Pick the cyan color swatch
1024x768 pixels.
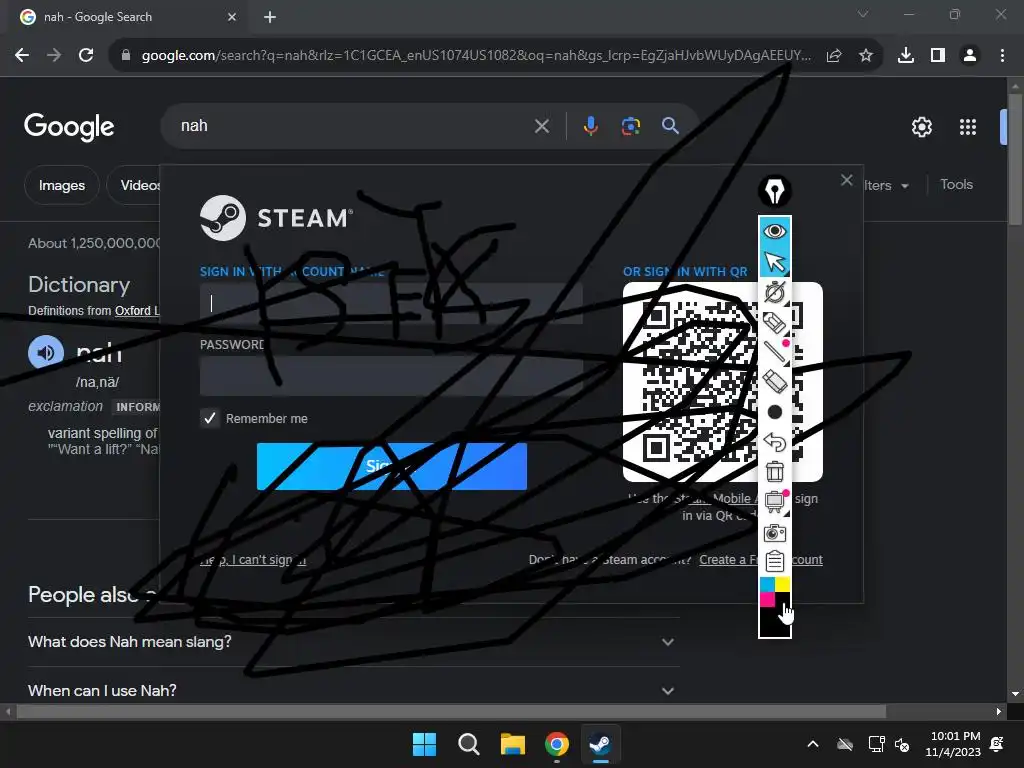(x=767, y=584)
